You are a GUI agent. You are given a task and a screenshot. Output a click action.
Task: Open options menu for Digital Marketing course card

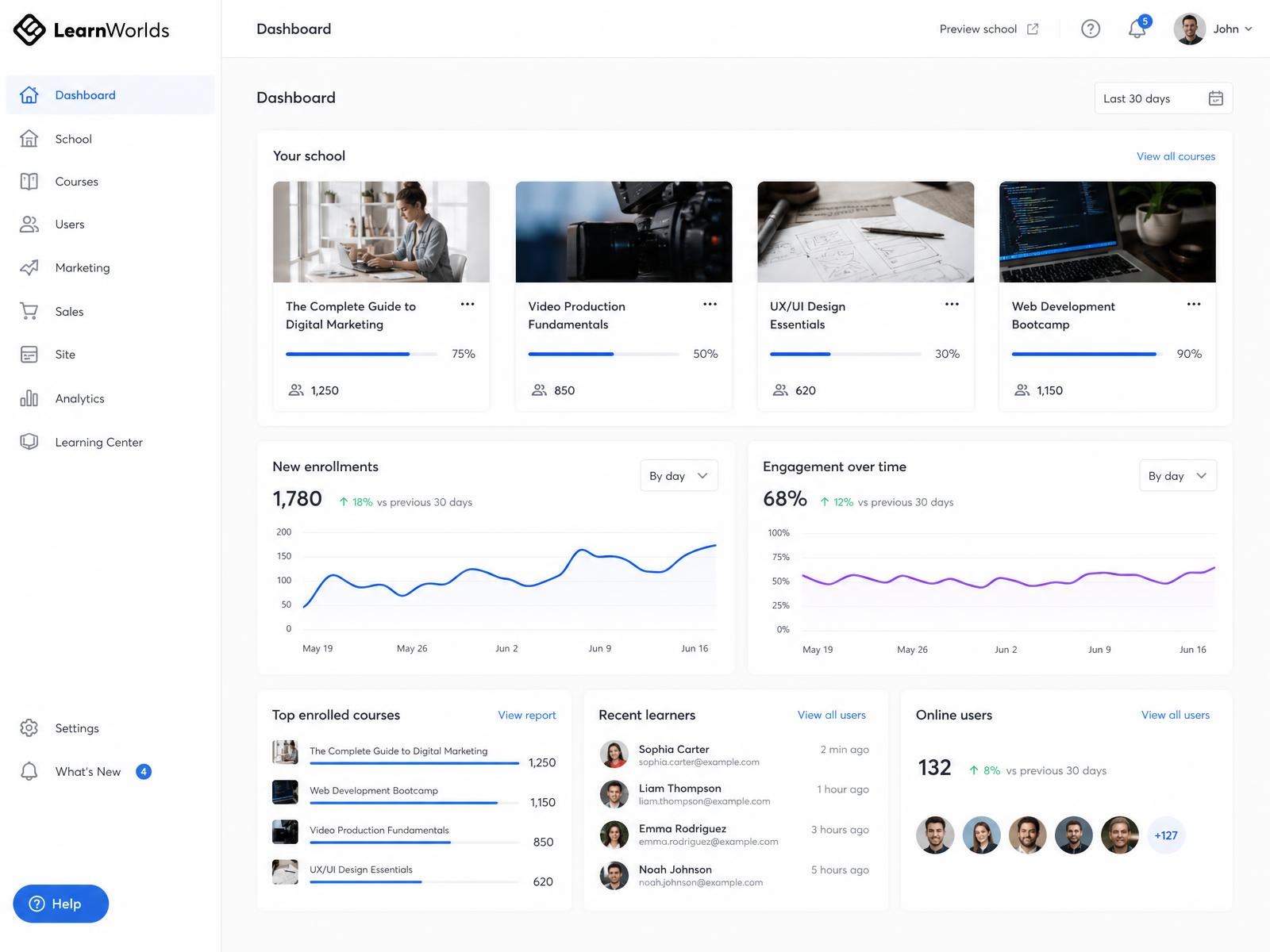coord(468,304)
